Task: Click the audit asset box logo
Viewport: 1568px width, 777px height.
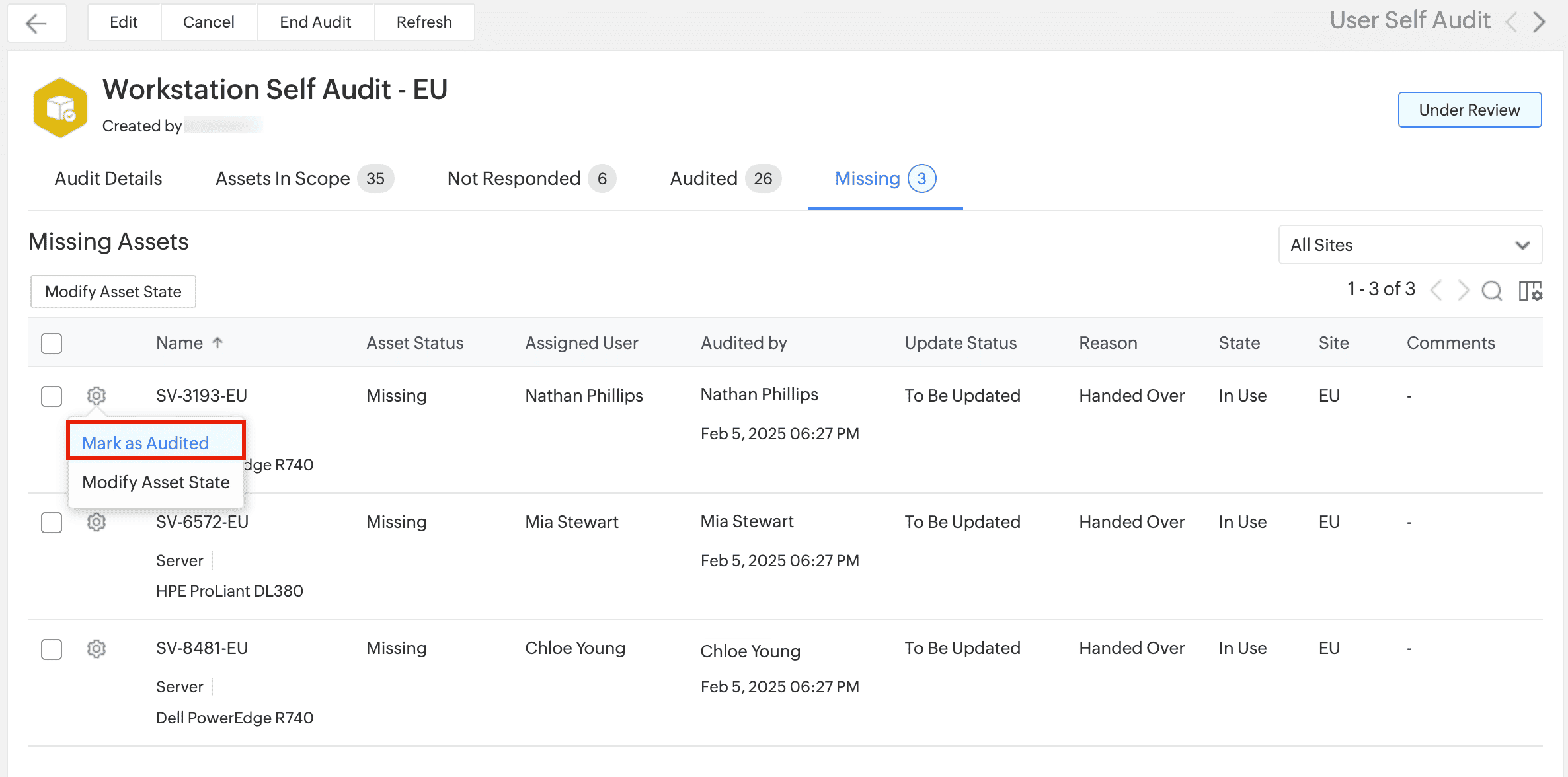Action: [60, 108]
